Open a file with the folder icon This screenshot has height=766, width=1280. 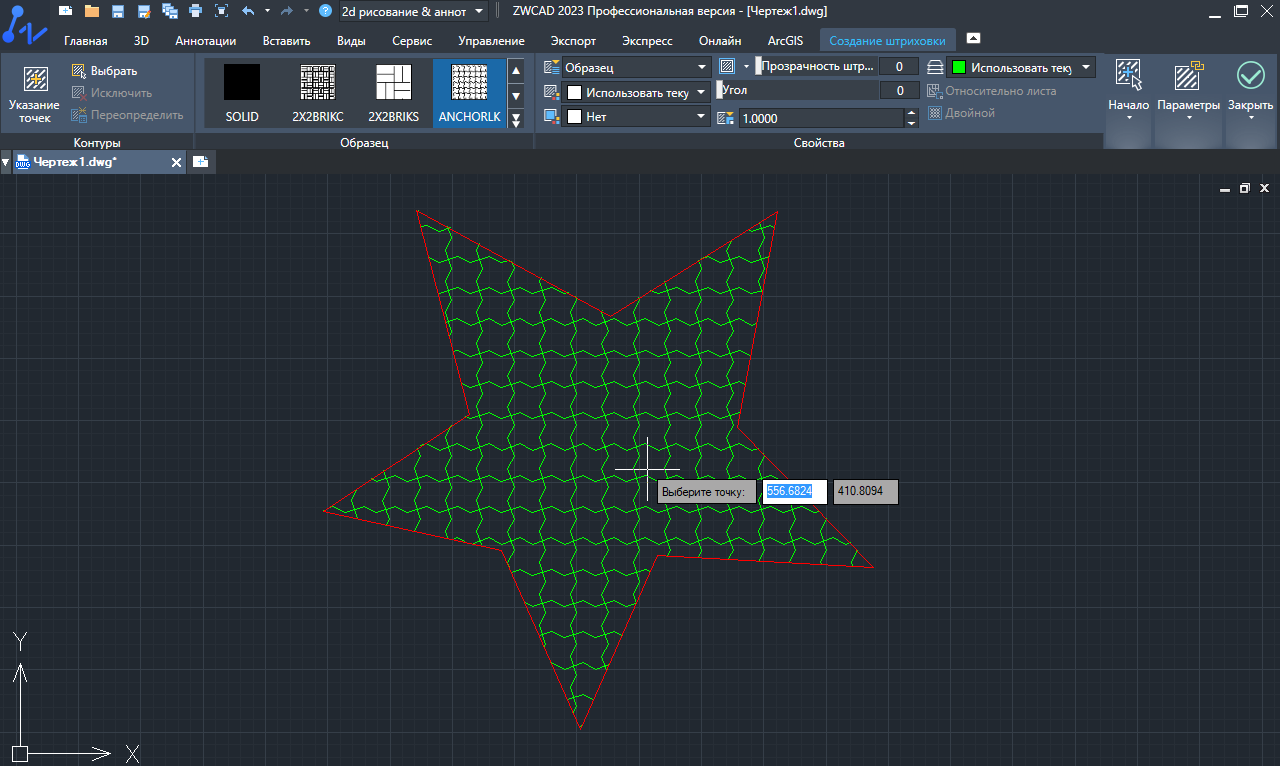tap(92, 11)
